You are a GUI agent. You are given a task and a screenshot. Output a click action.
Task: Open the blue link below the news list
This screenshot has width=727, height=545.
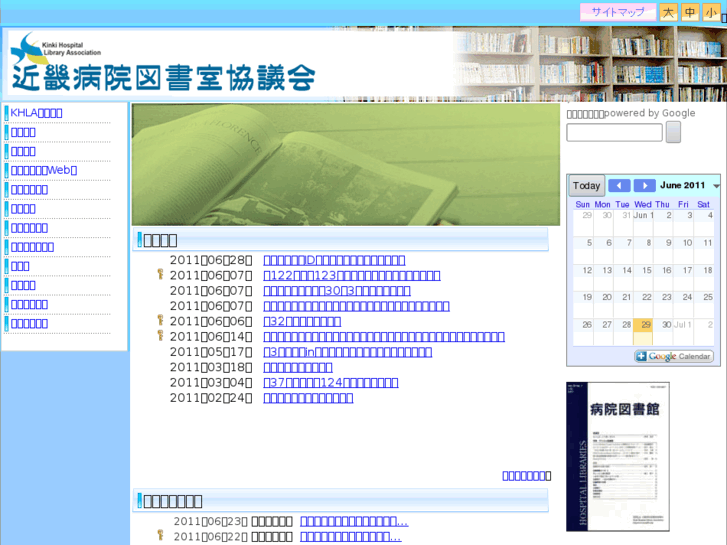(x=524, y=476)
